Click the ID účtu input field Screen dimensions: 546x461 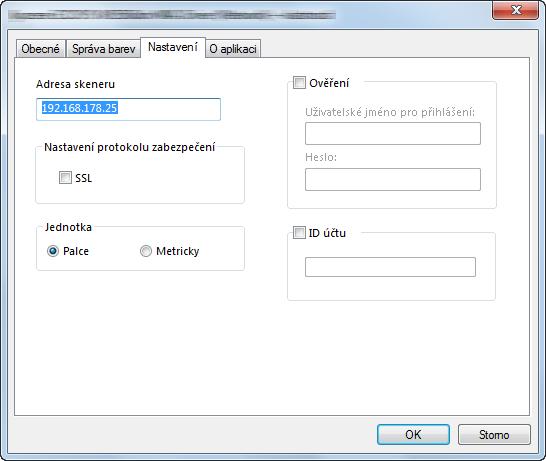pos(390,267)
